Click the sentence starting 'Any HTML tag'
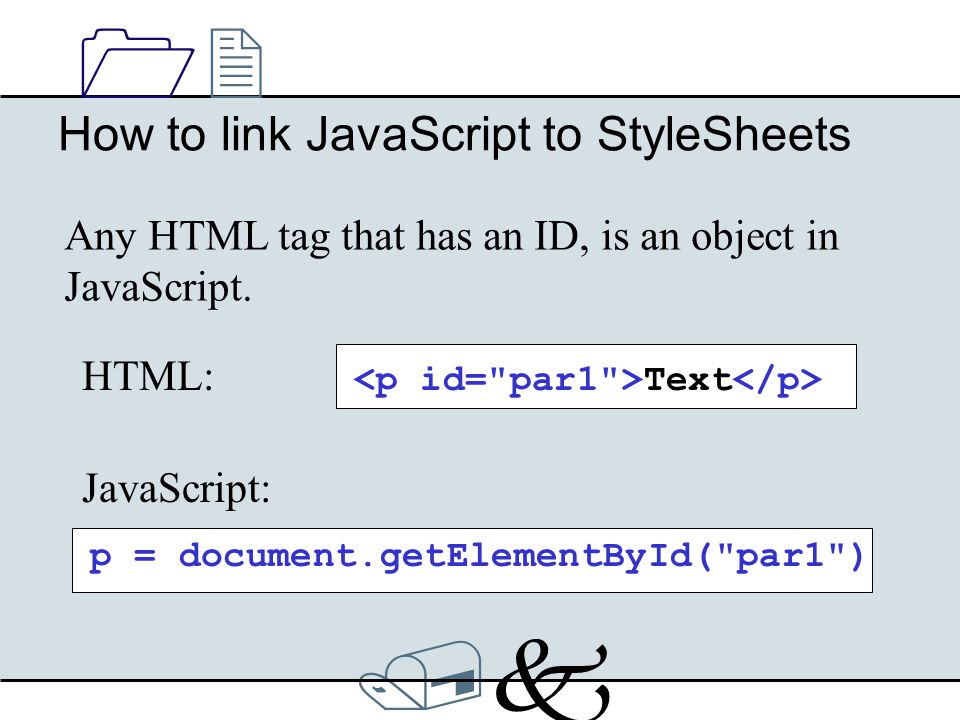960x720 pixels. tap(452, 262)
